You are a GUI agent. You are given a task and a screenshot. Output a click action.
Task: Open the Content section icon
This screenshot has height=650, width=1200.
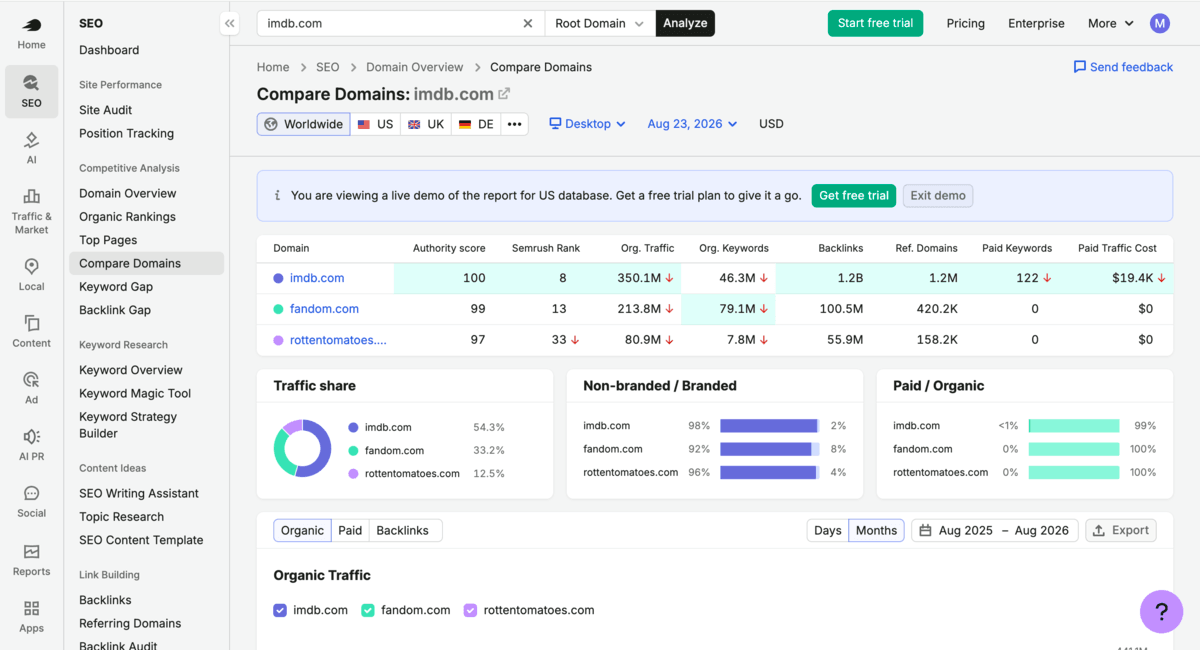[x=31, y=332]
